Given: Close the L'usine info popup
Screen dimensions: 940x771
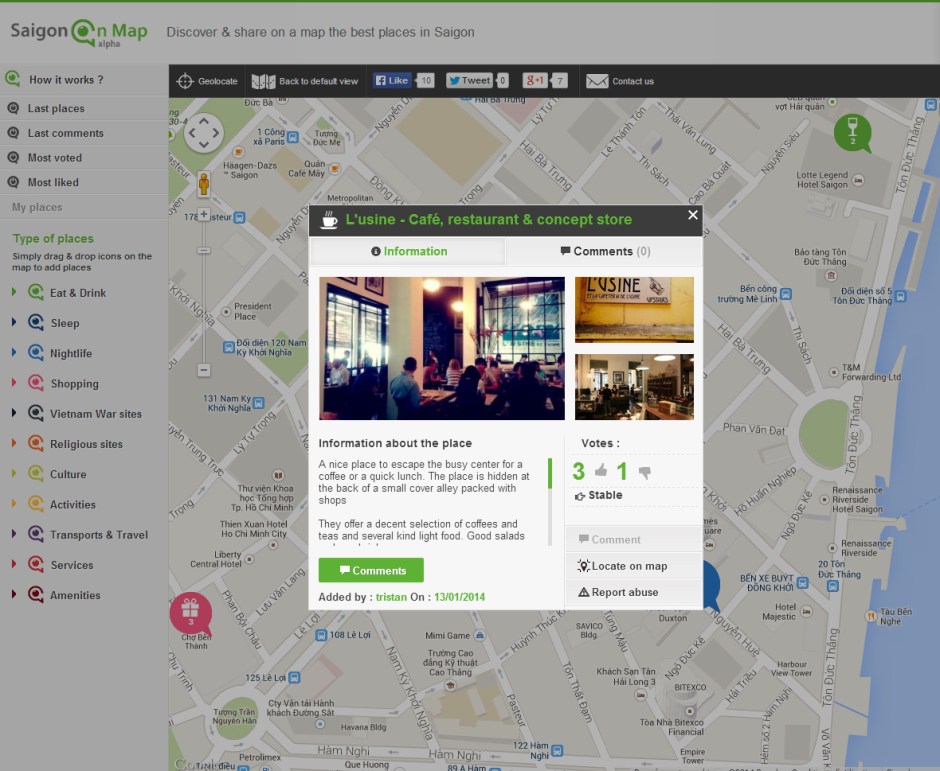Looking at the screenshot, I should [x=693, y=215].
